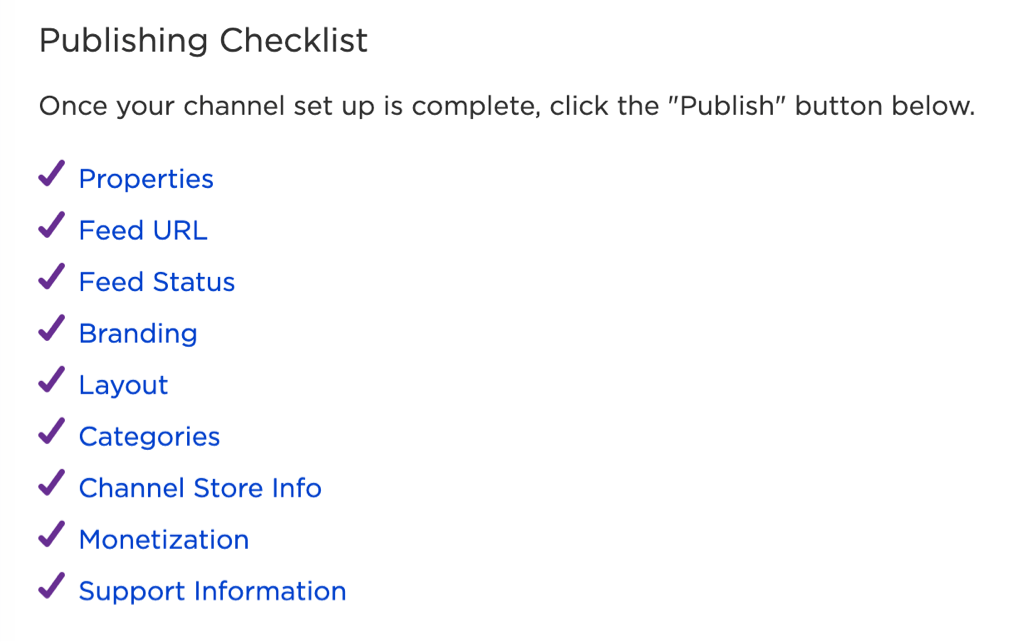Image resolution: width=1024 pixels, height=642 pixels.
Task: Click the checkmark next to Layout
Action: click(x=52, y=380)
